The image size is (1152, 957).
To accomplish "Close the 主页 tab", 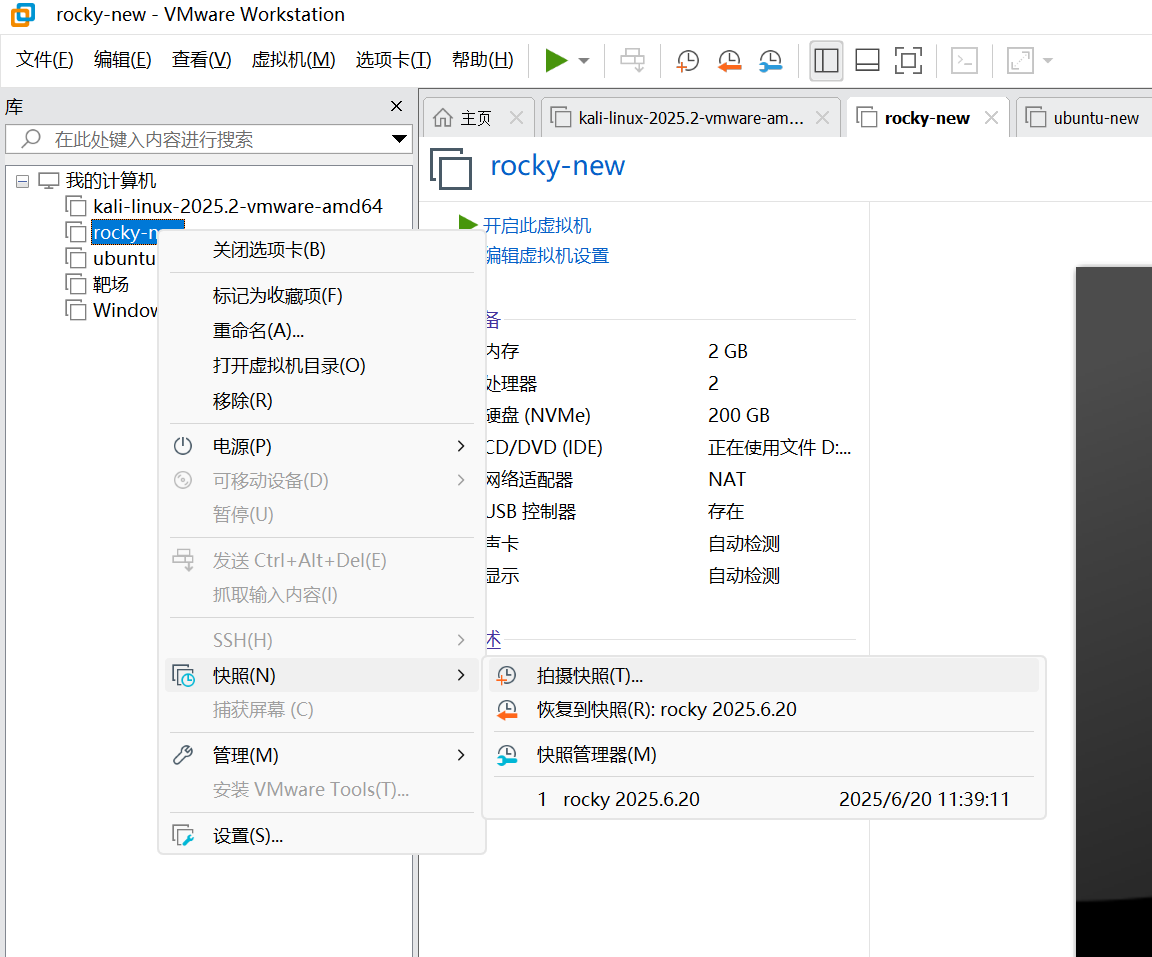I will coord(516,118).
